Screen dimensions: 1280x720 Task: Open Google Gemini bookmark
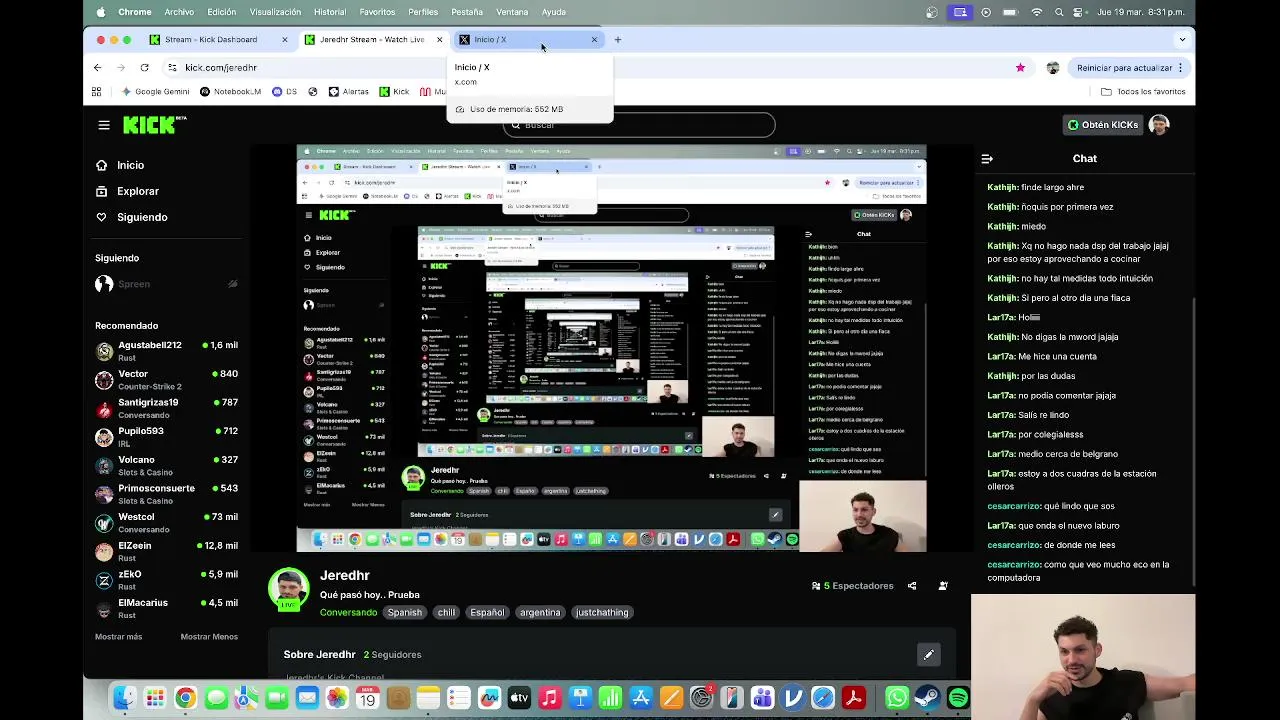(155, 91)
